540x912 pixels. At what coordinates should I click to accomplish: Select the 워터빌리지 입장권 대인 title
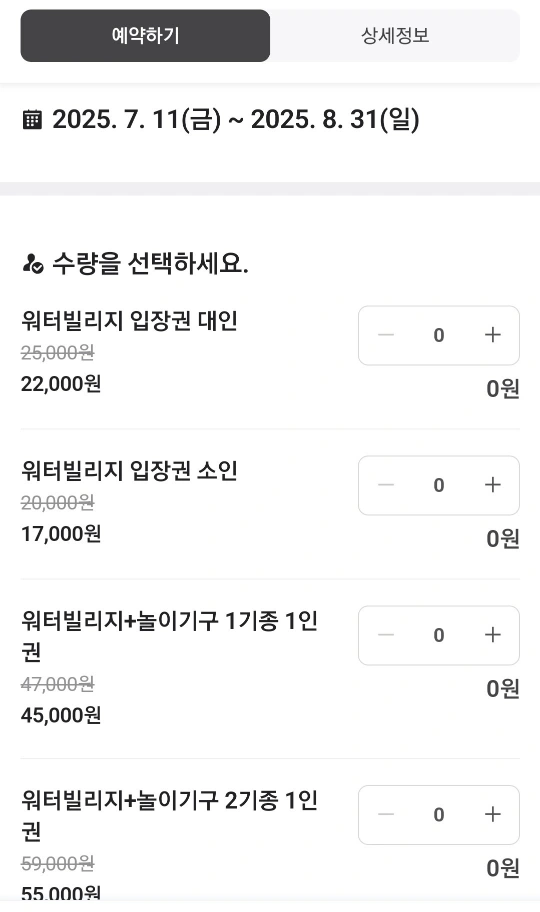coord(129,320)
